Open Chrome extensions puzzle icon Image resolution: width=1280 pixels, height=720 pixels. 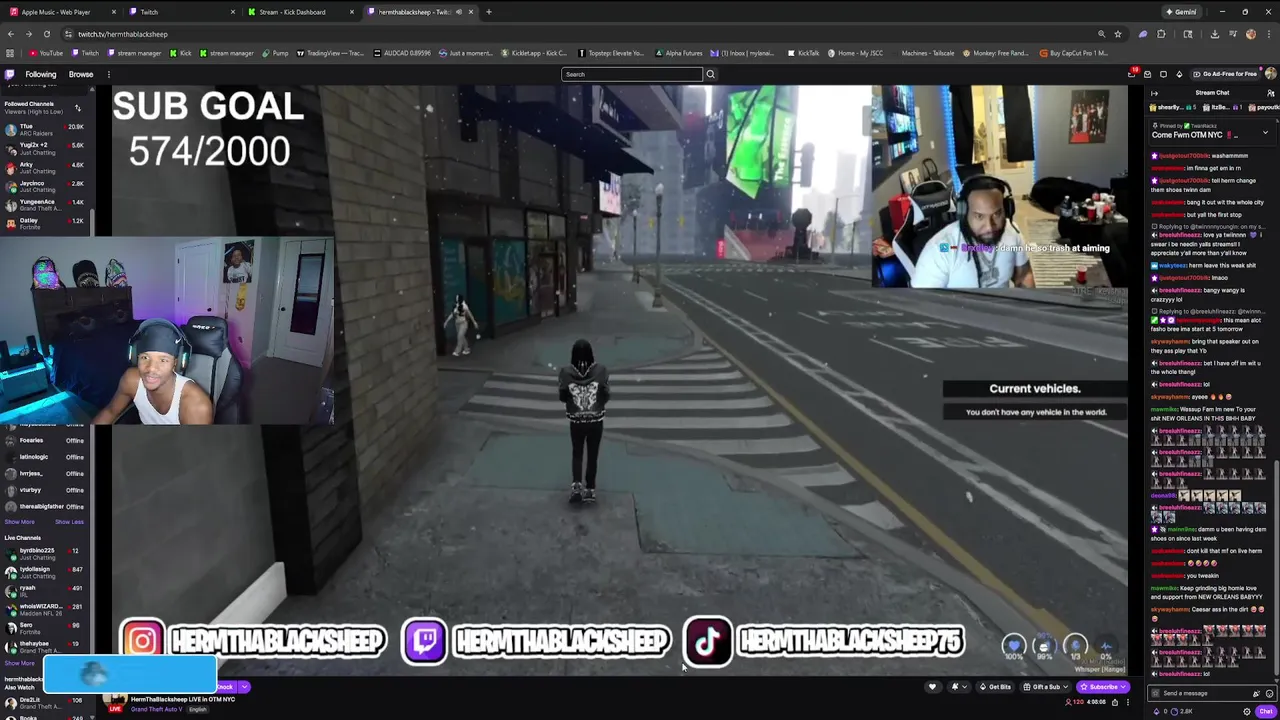point(1161,34)
